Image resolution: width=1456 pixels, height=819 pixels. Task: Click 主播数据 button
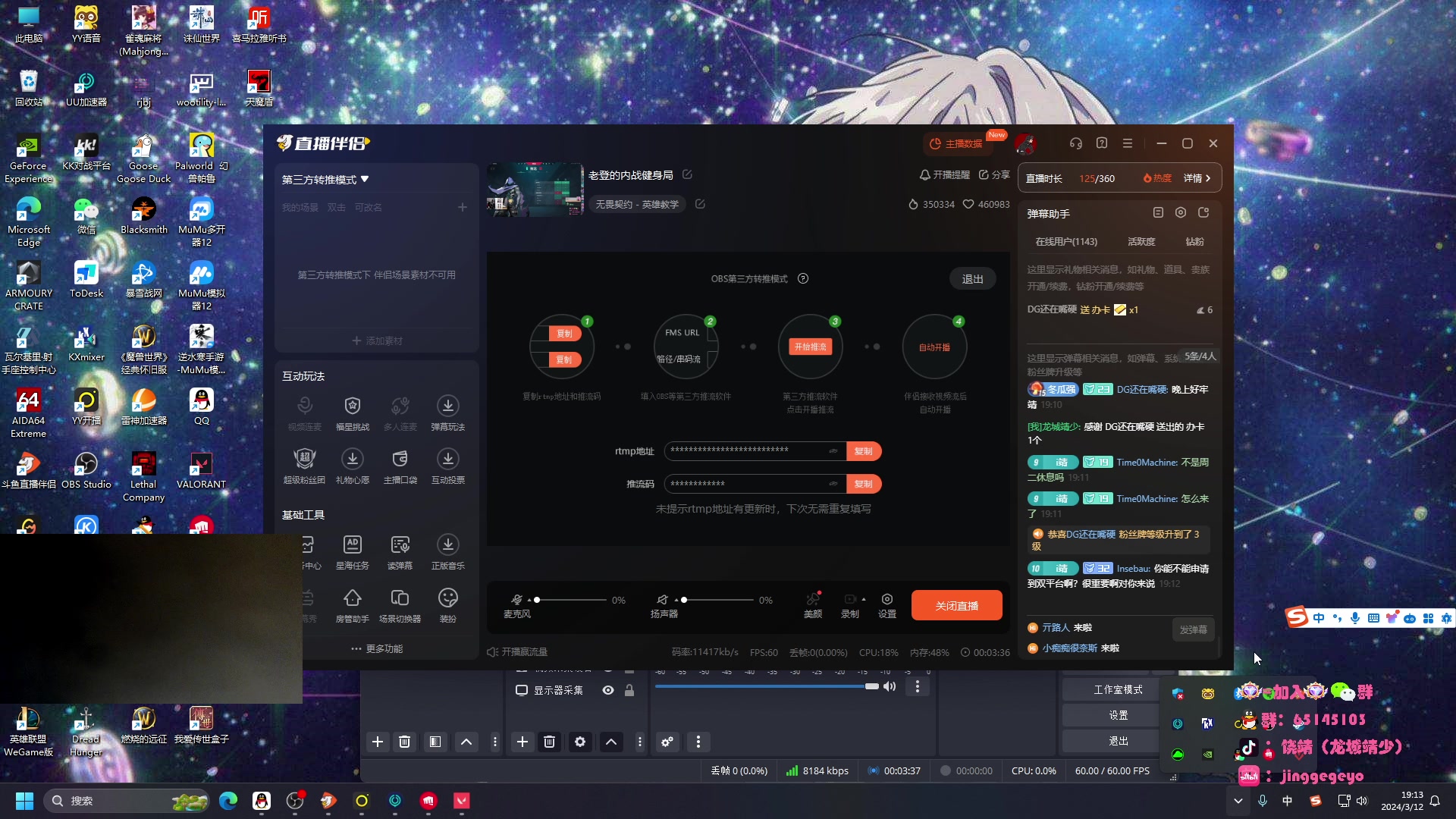click(956, 143)
